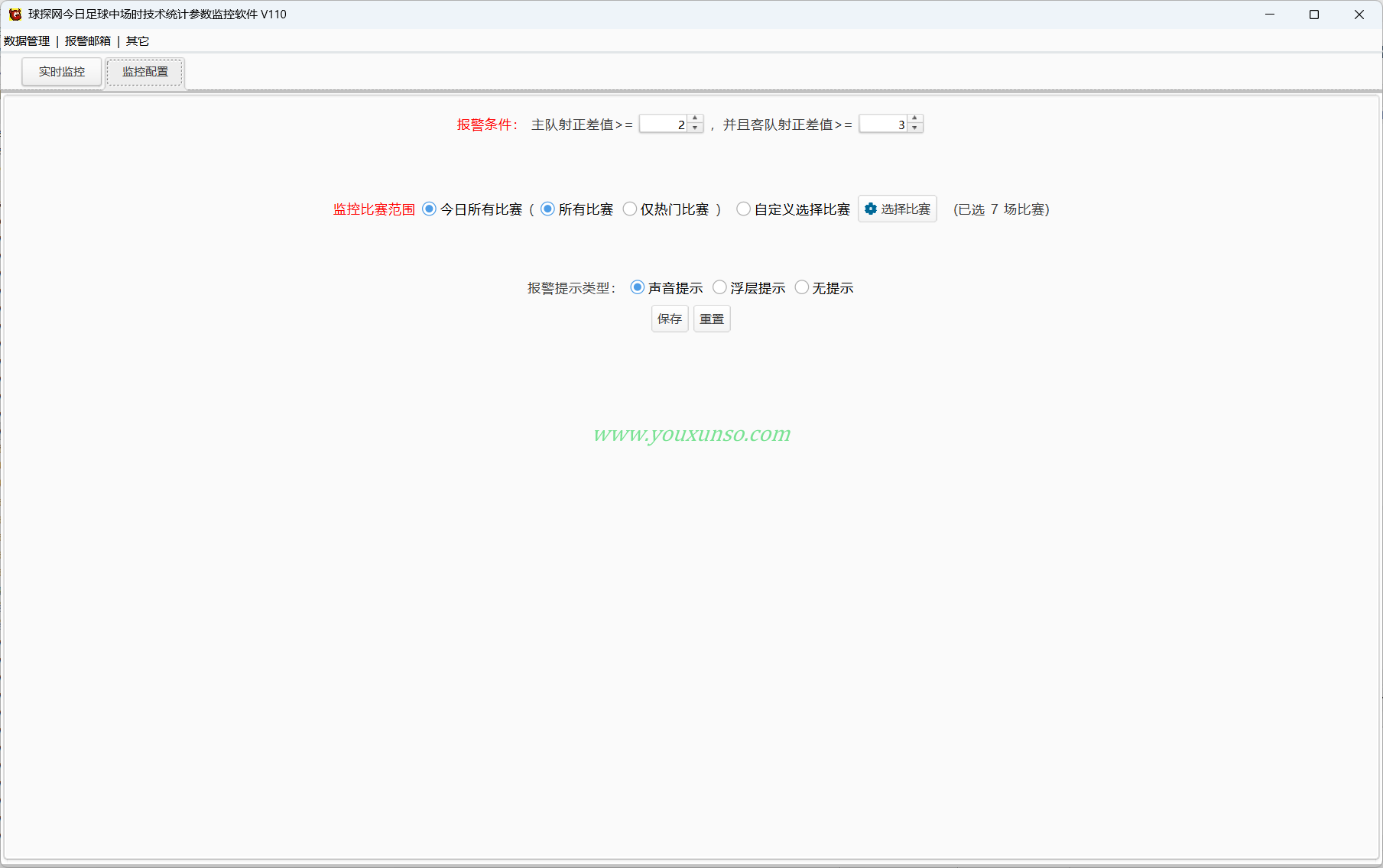Viewport: 1383px width, 868px height.
Task: Click the 已选 7 场比赛 text
Action: (x=1002, y=209)
